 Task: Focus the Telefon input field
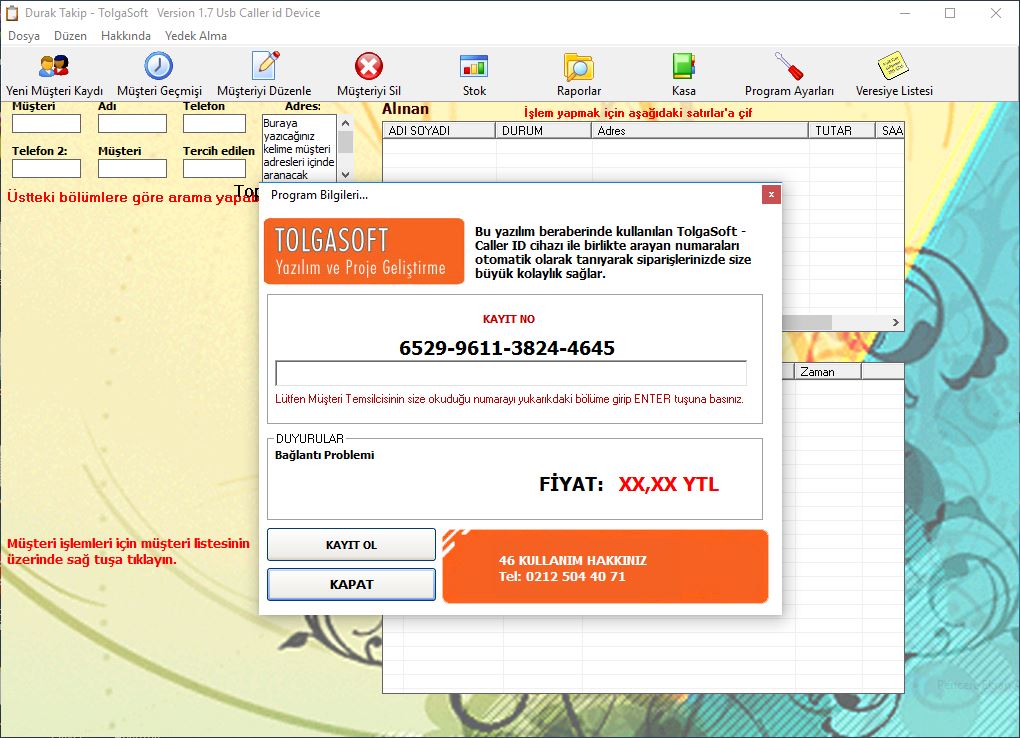click(x=215, y=124)
